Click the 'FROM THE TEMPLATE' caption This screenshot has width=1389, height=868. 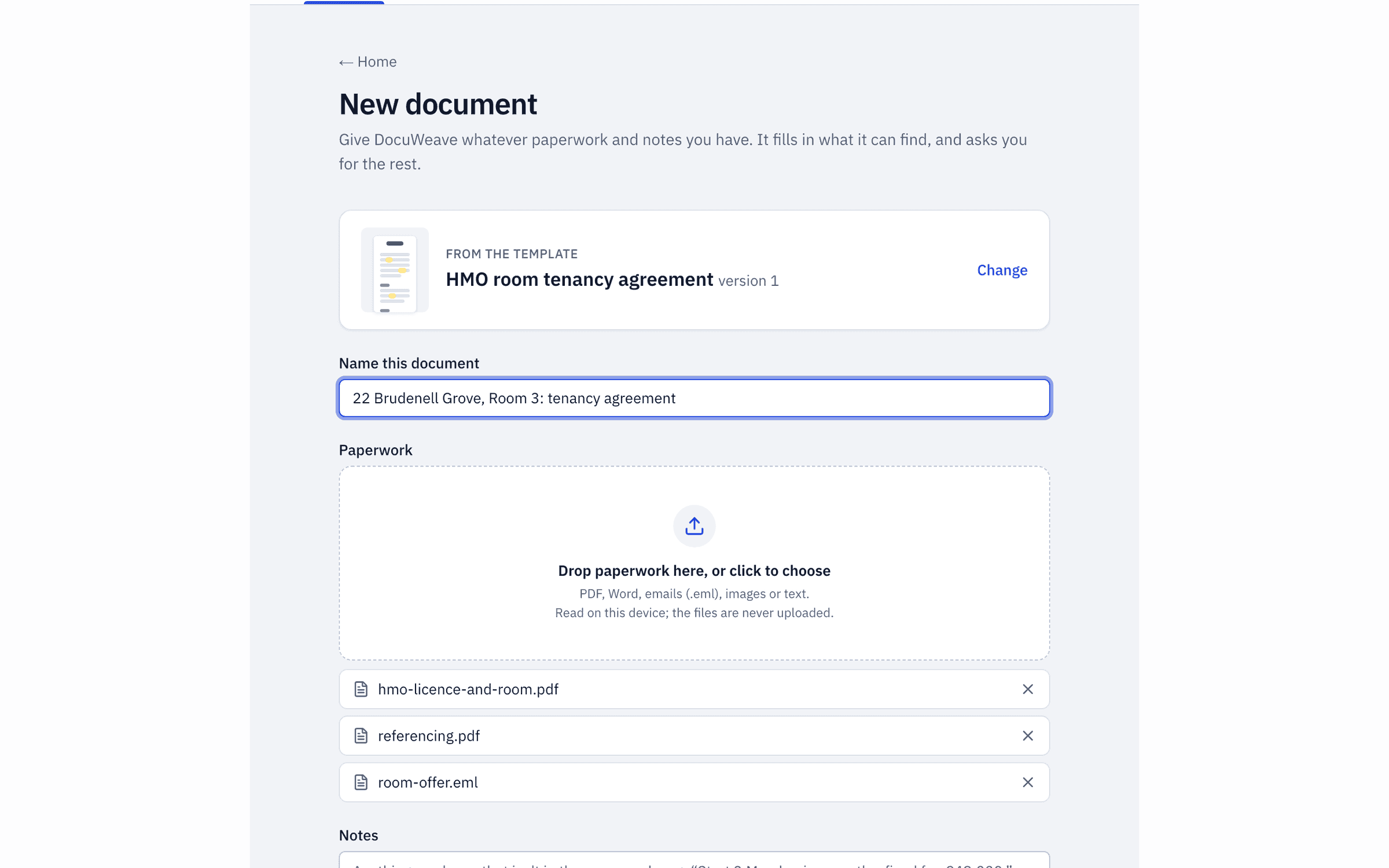pyautogui.click(x=512, y=254)
